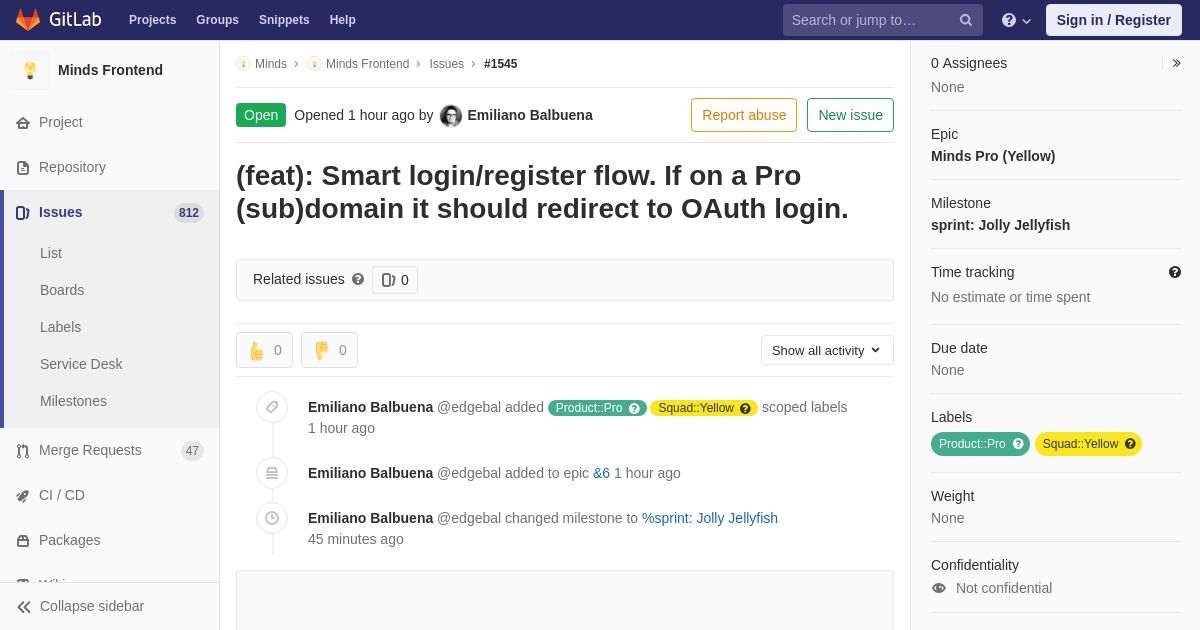Click the Merge Requests count badge 47
The width and height of the screenshot is (1200, 630).
(192, 451)
